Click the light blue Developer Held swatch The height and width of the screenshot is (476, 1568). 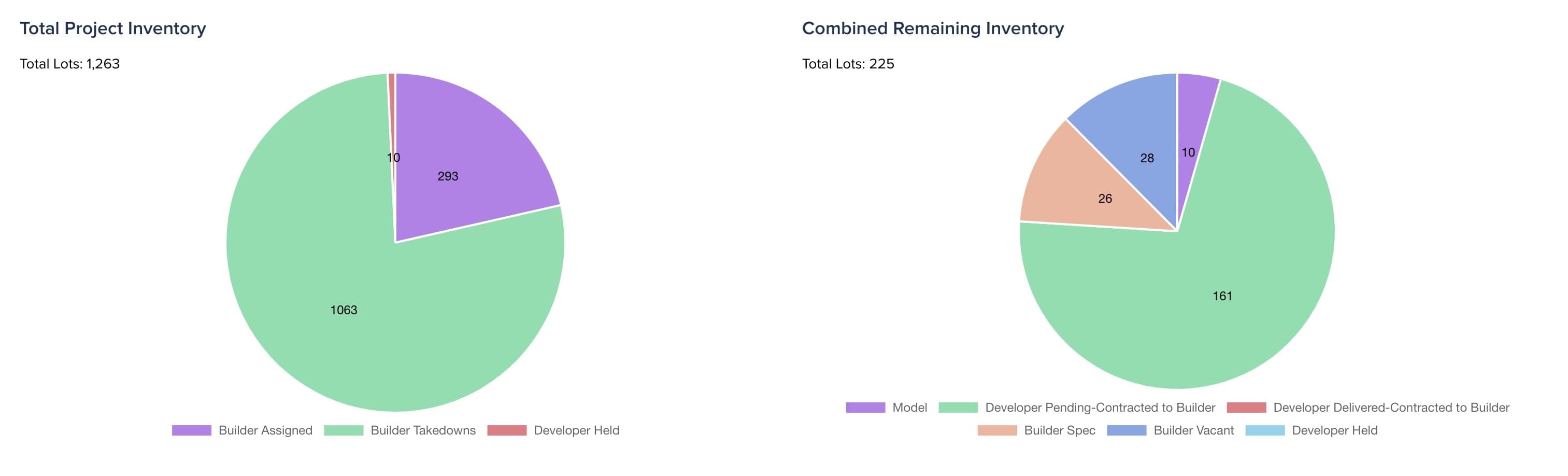pos(1265,430)
